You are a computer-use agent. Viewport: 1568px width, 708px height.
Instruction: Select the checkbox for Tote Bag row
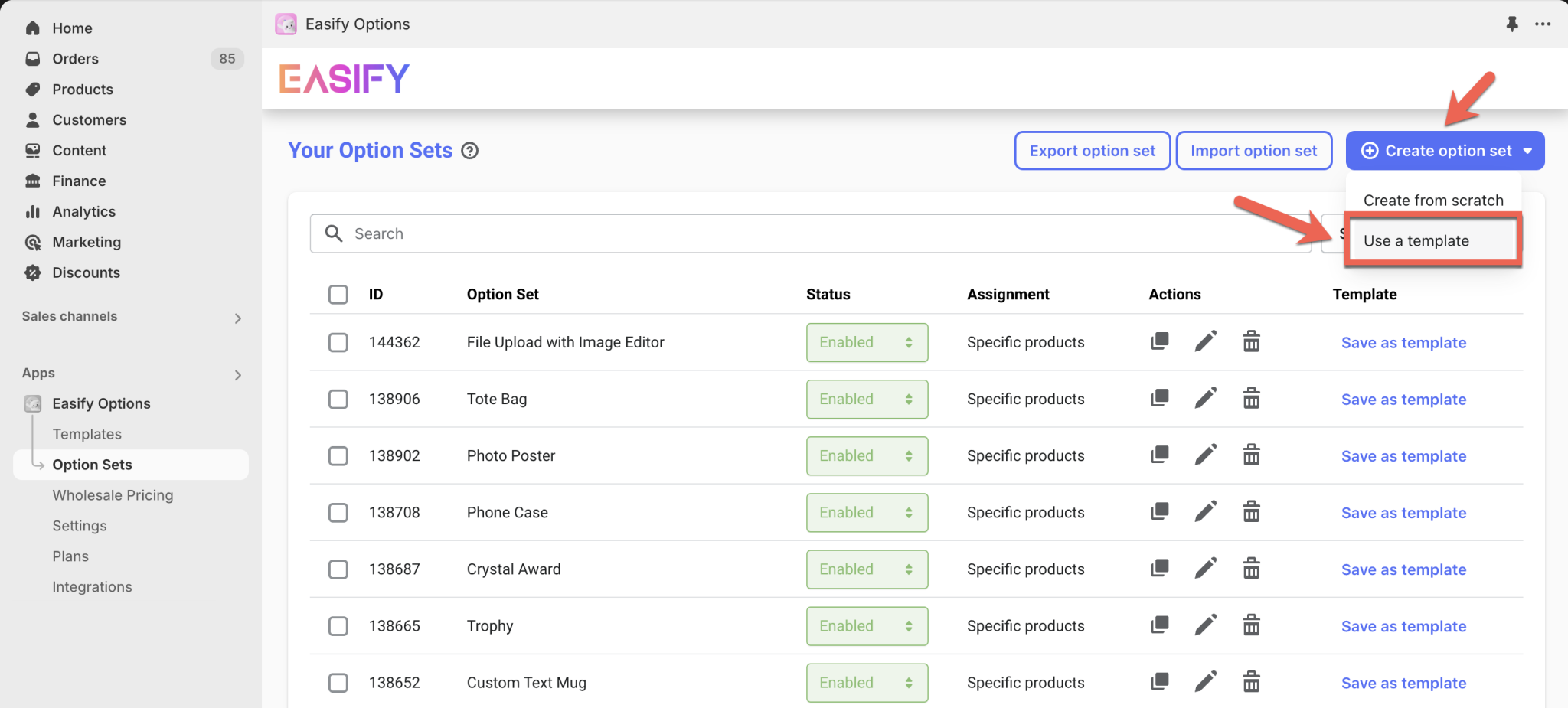pyautogui.click(x=338, y=399)
